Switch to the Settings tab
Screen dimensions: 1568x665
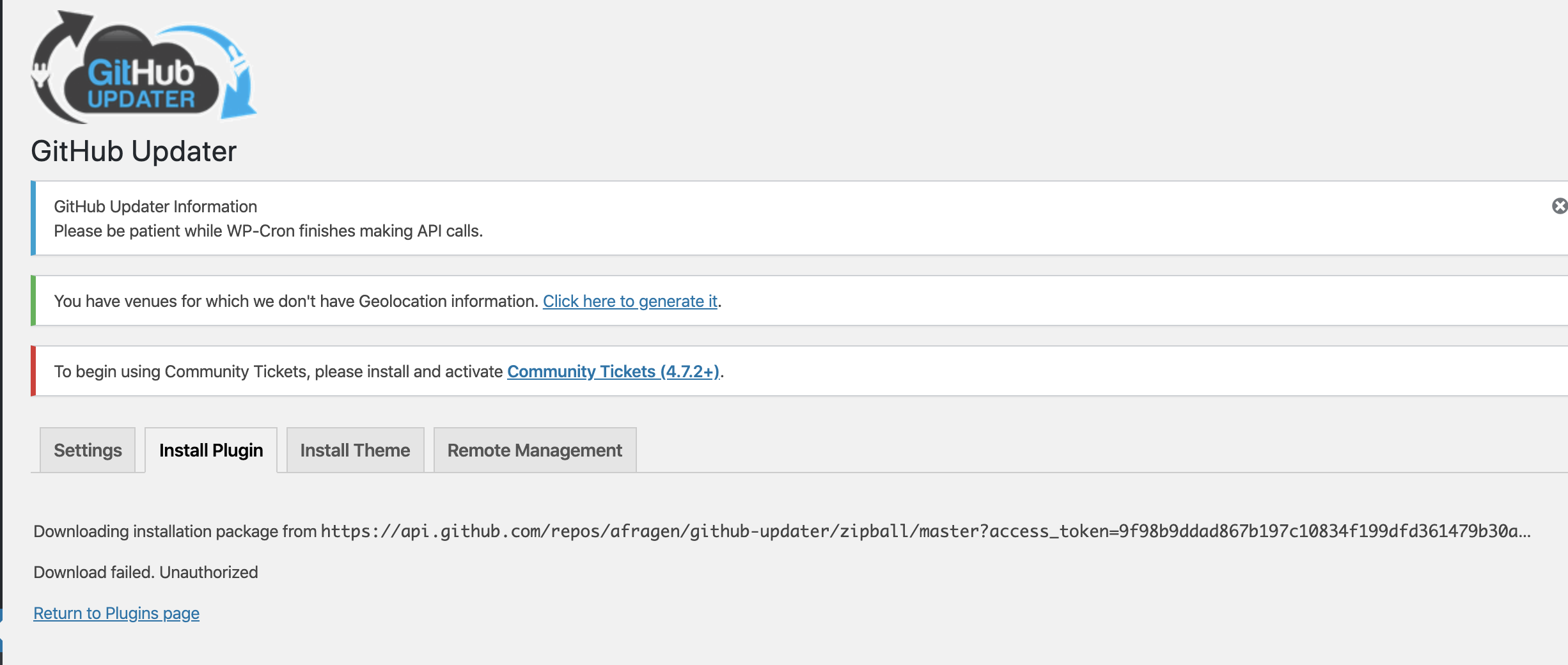[x=87, y=450]
